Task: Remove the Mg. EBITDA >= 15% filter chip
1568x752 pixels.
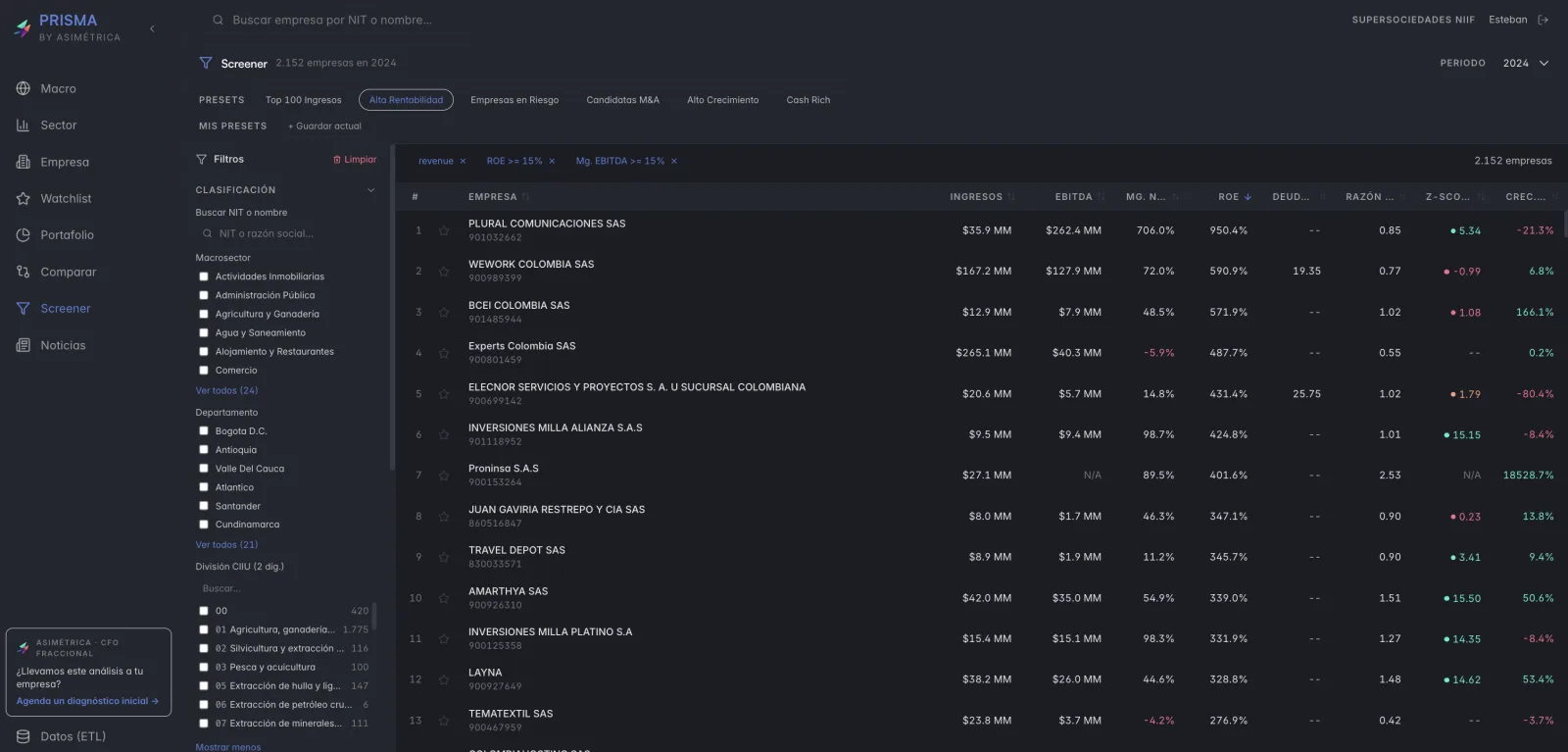Action: 674,161
